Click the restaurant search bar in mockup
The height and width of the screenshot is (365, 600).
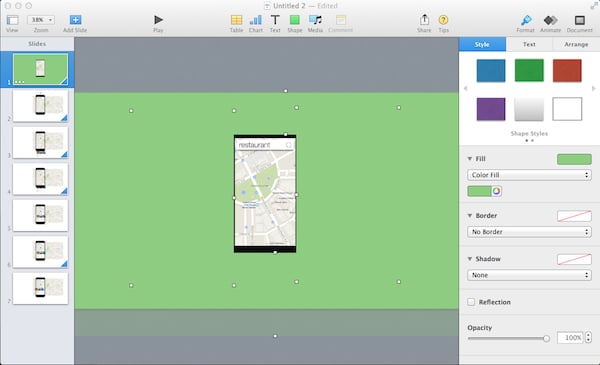tap(265, 145)
